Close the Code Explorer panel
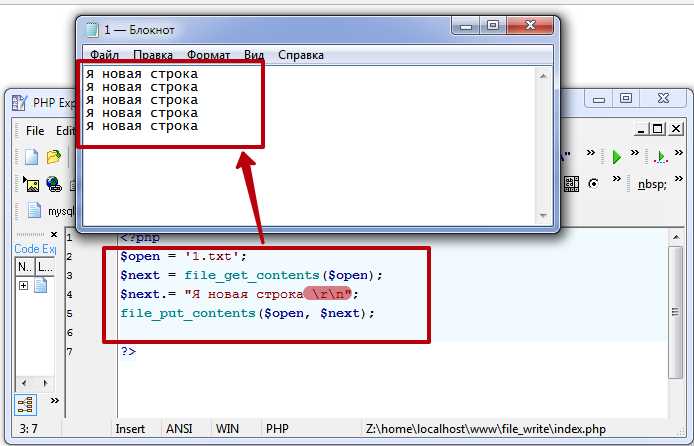The image size is (694, 446). 54,235
